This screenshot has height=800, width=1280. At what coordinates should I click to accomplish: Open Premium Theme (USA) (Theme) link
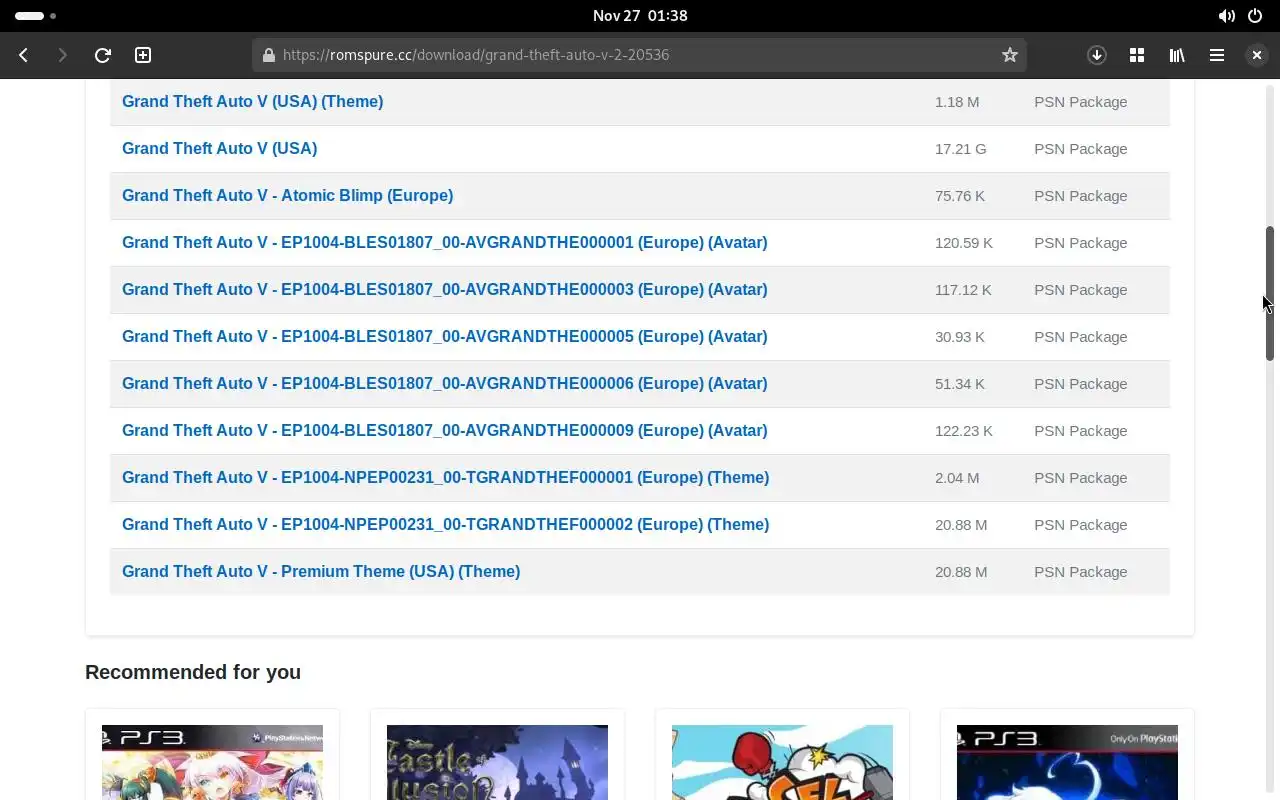pyautogui.click(x=321, y=571)
